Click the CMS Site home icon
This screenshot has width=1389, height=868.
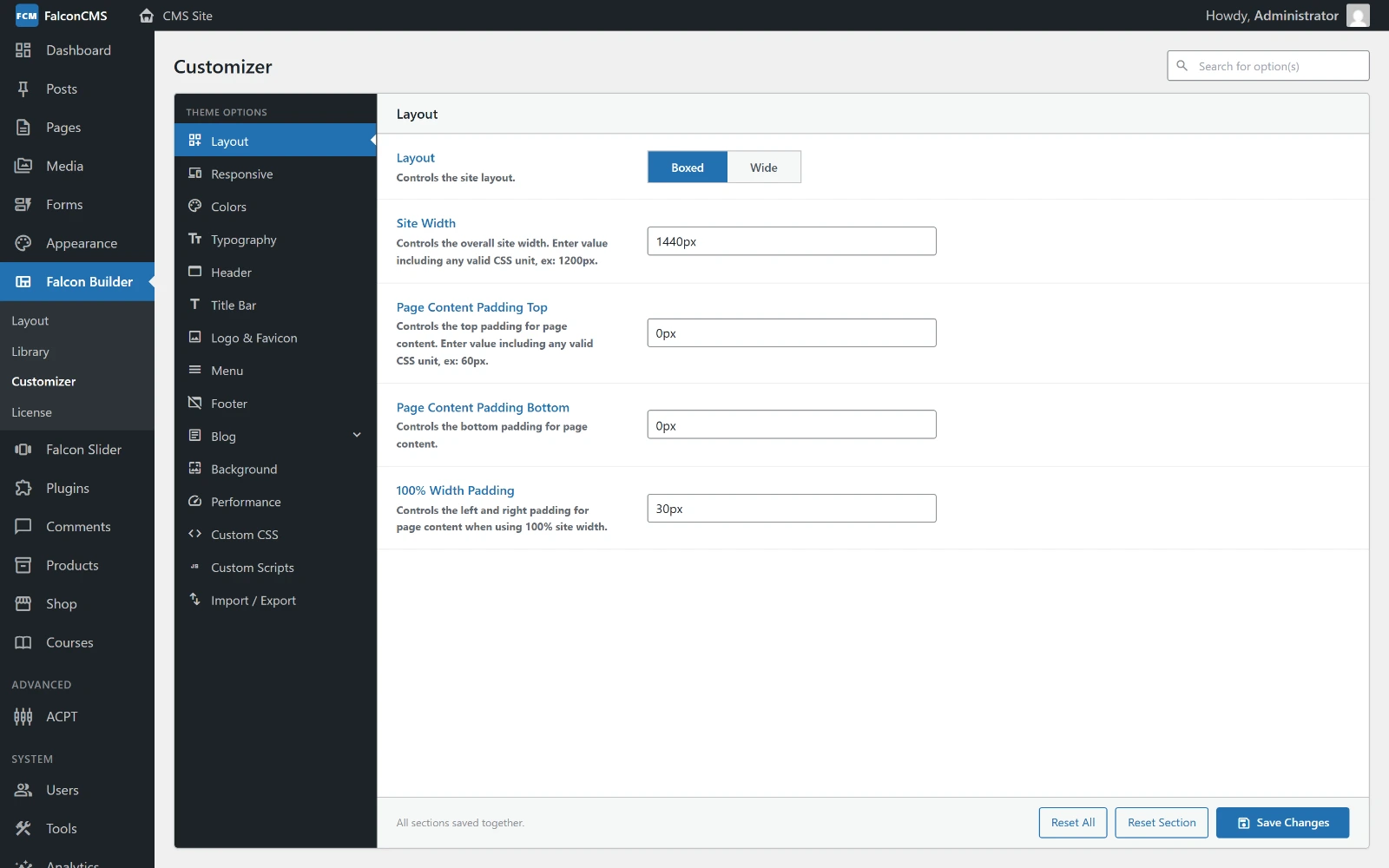click(147, 16)
